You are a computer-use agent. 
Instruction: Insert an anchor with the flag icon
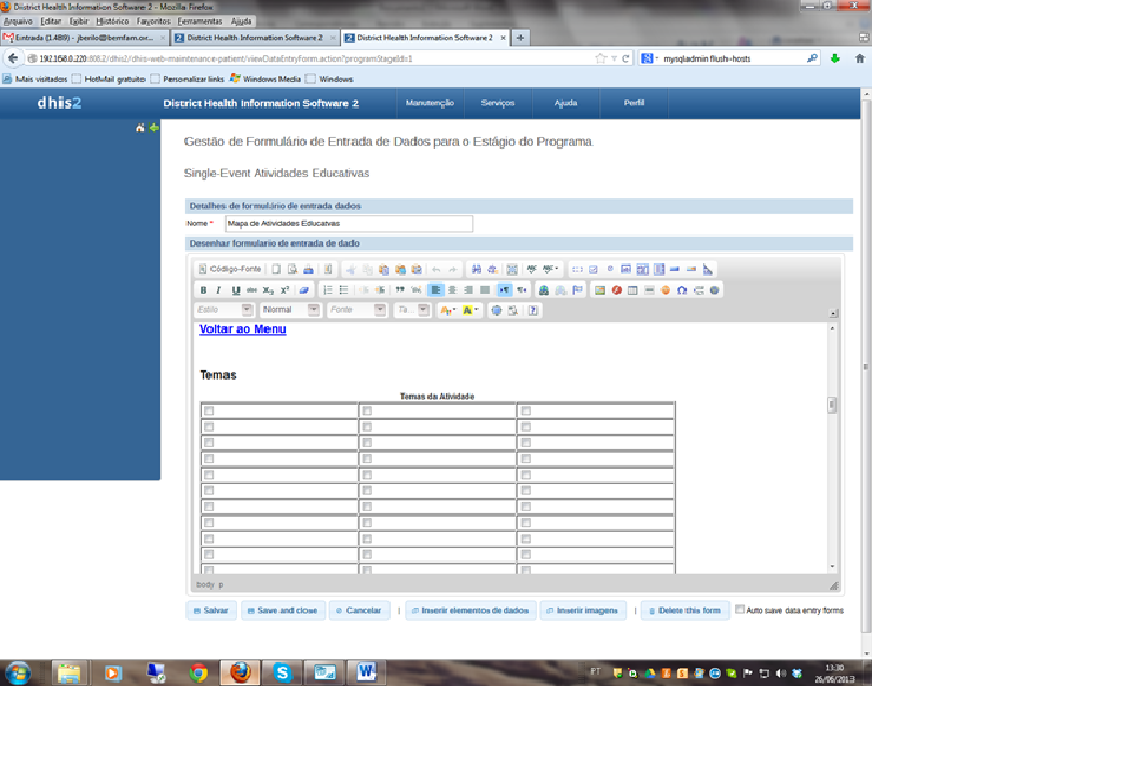coord(577,290)
